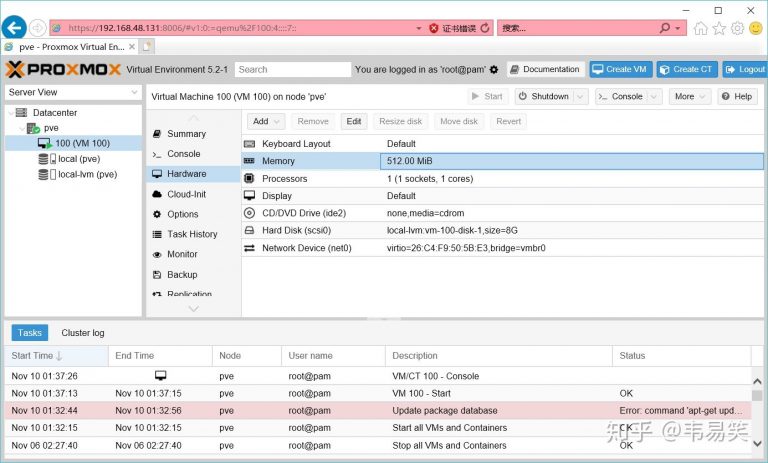
Task: Click the user settings gear icon beside root@pam
Action: [494, 70]
